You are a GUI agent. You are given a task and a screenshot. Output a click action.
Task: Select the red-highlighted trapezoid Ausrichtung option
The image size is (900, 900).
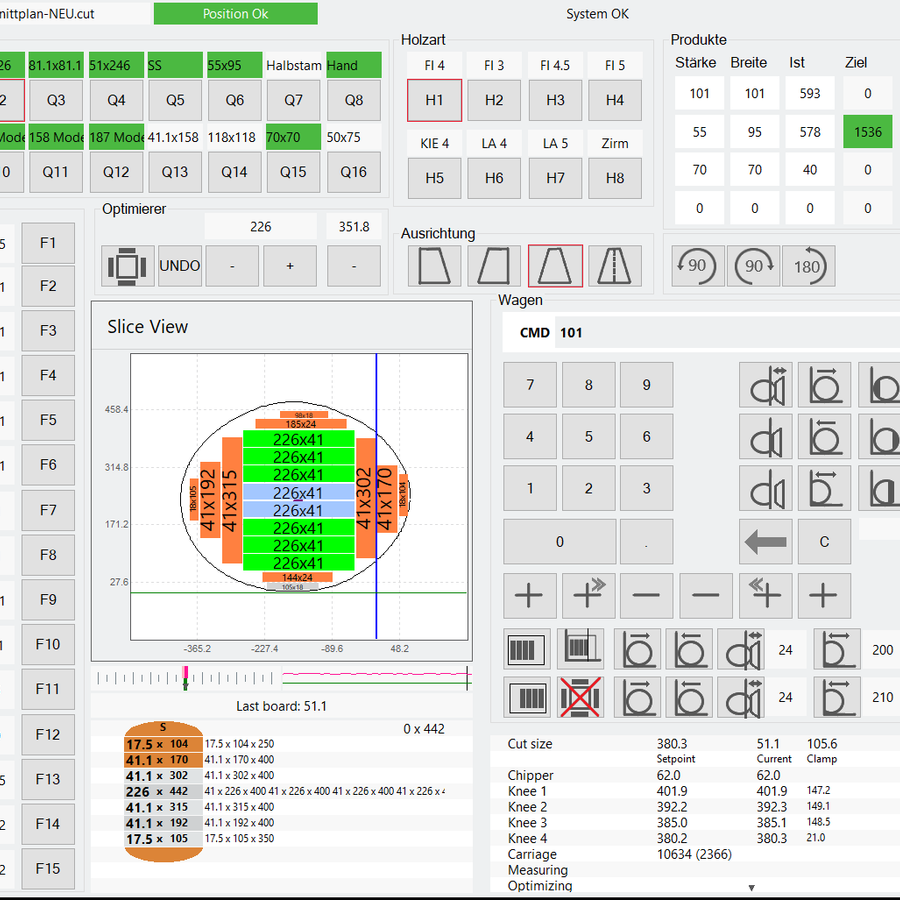coord(555,266)
